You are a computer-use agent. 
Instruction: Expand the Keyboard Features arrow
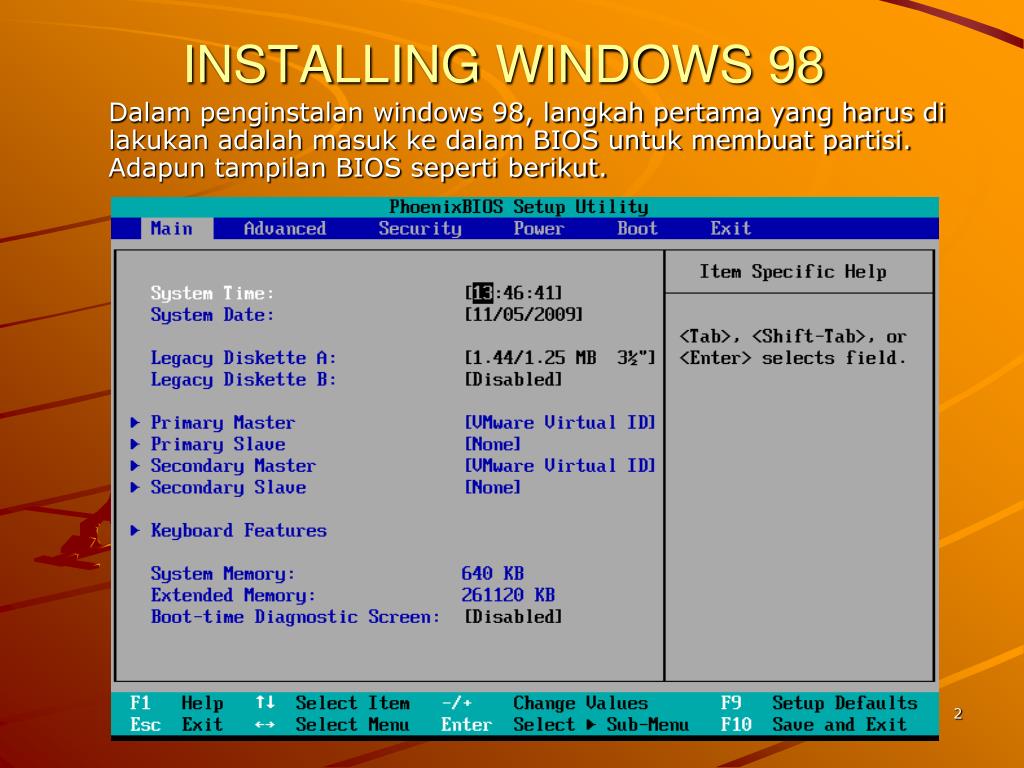(x=135, y=530)
